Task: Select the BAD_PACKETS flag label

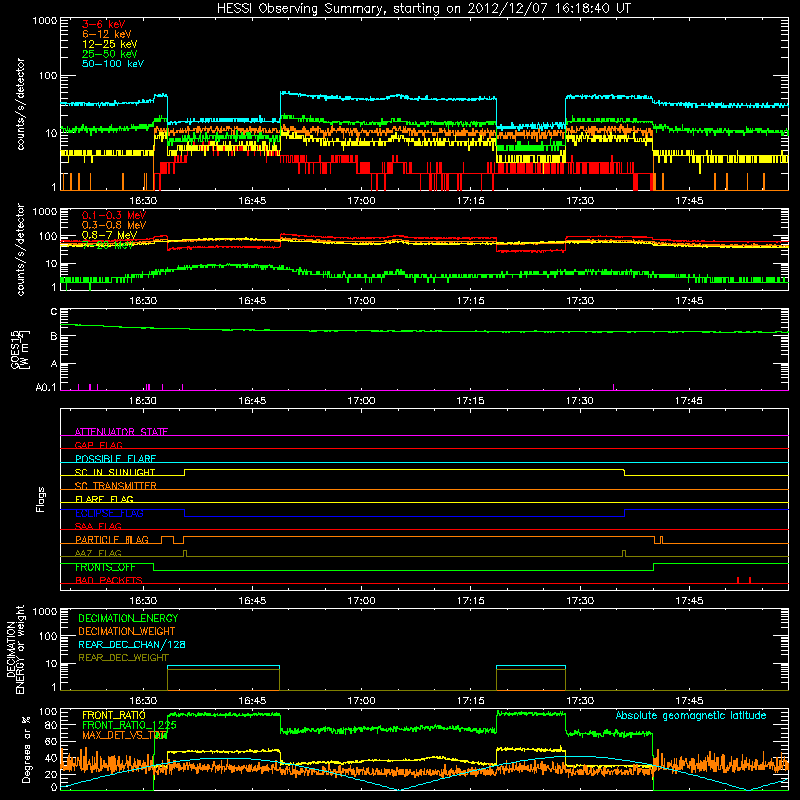Action: (109, 580)
